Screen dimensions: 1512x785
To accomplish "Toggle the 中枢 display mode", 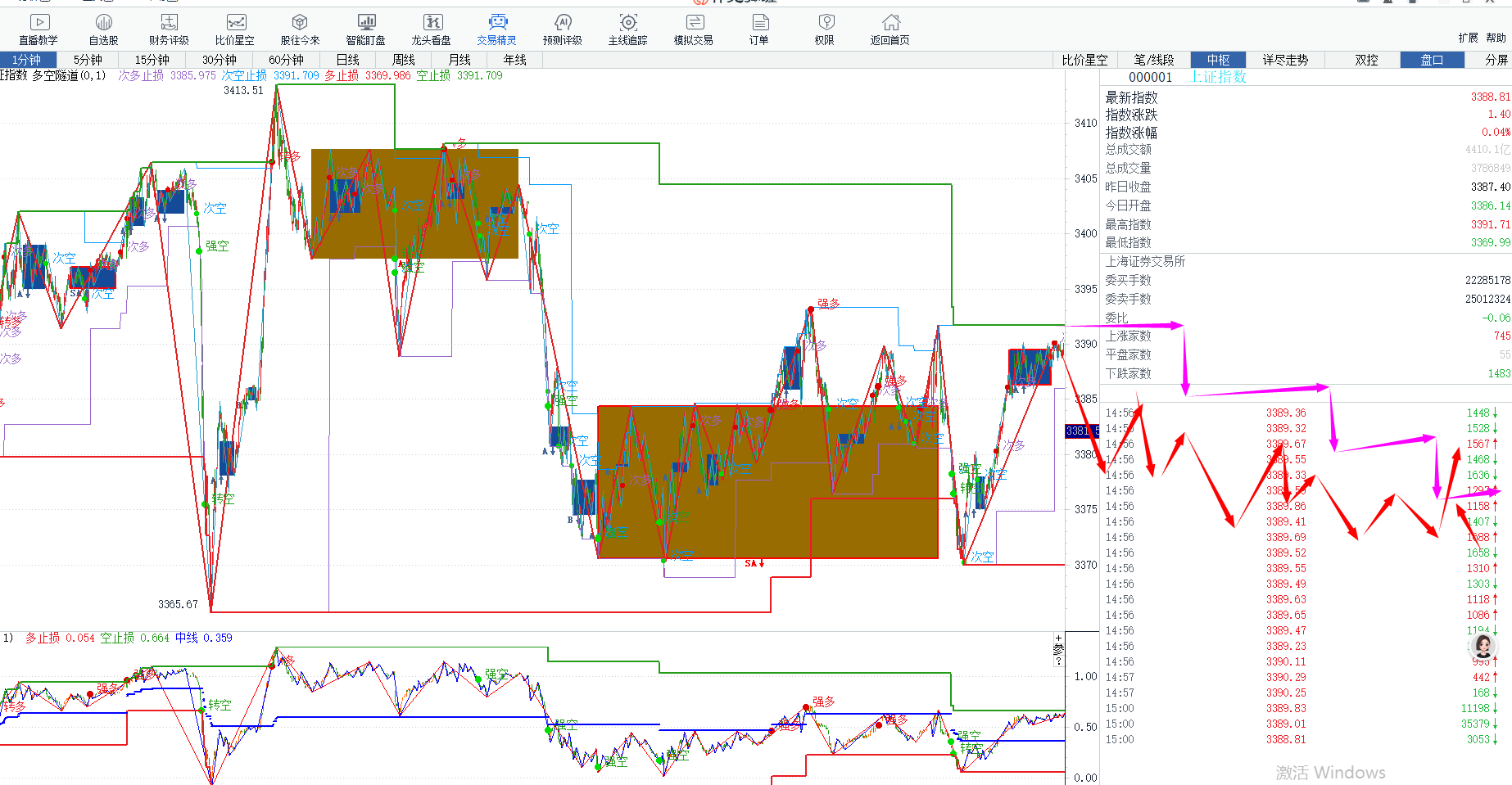I will pyautogui.click(x=1218, y=60).
